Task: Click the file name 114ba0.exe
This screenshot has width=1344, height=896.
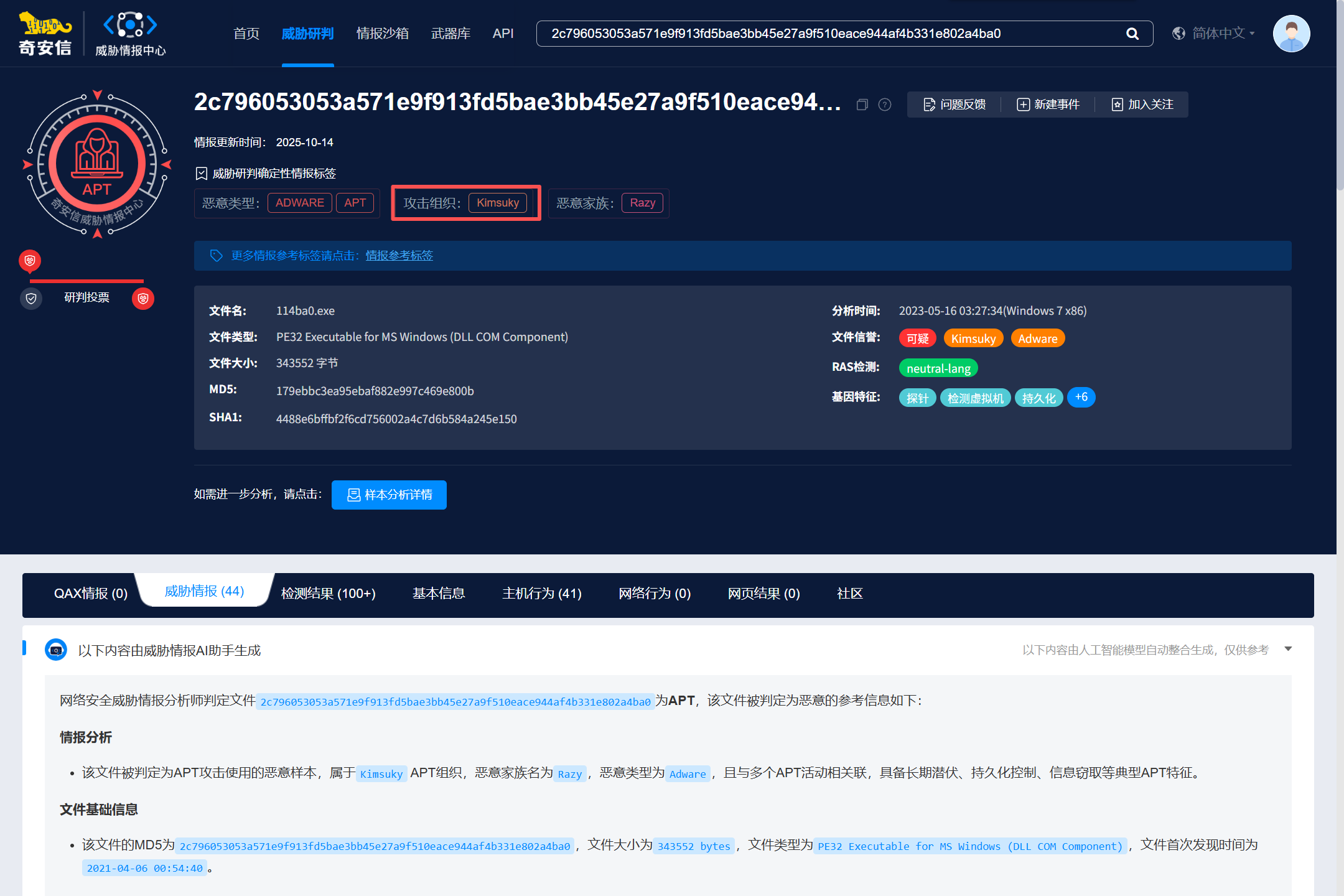Action: (x=306, y=310)
